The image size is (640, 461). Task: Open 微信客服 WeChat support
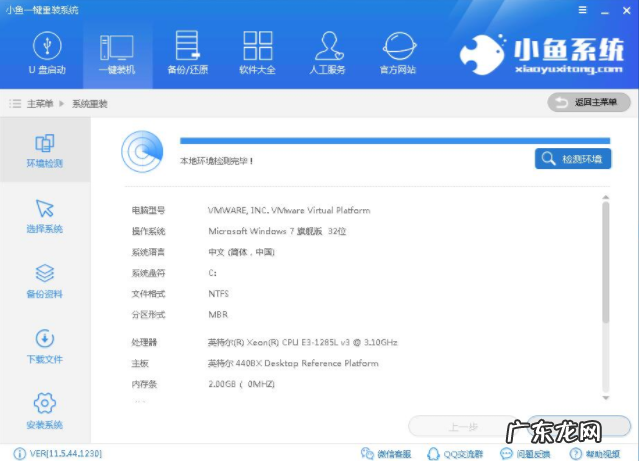(386, 454)
